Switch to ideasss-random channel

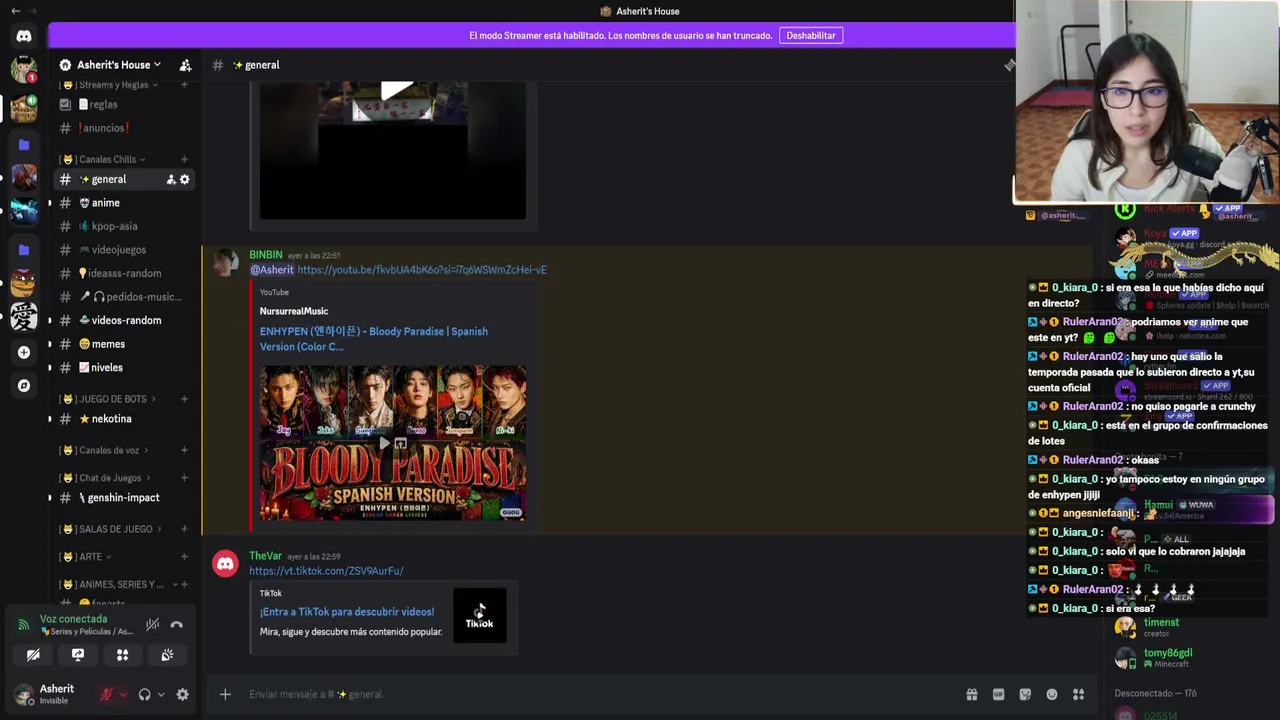[x=124, y=273]
